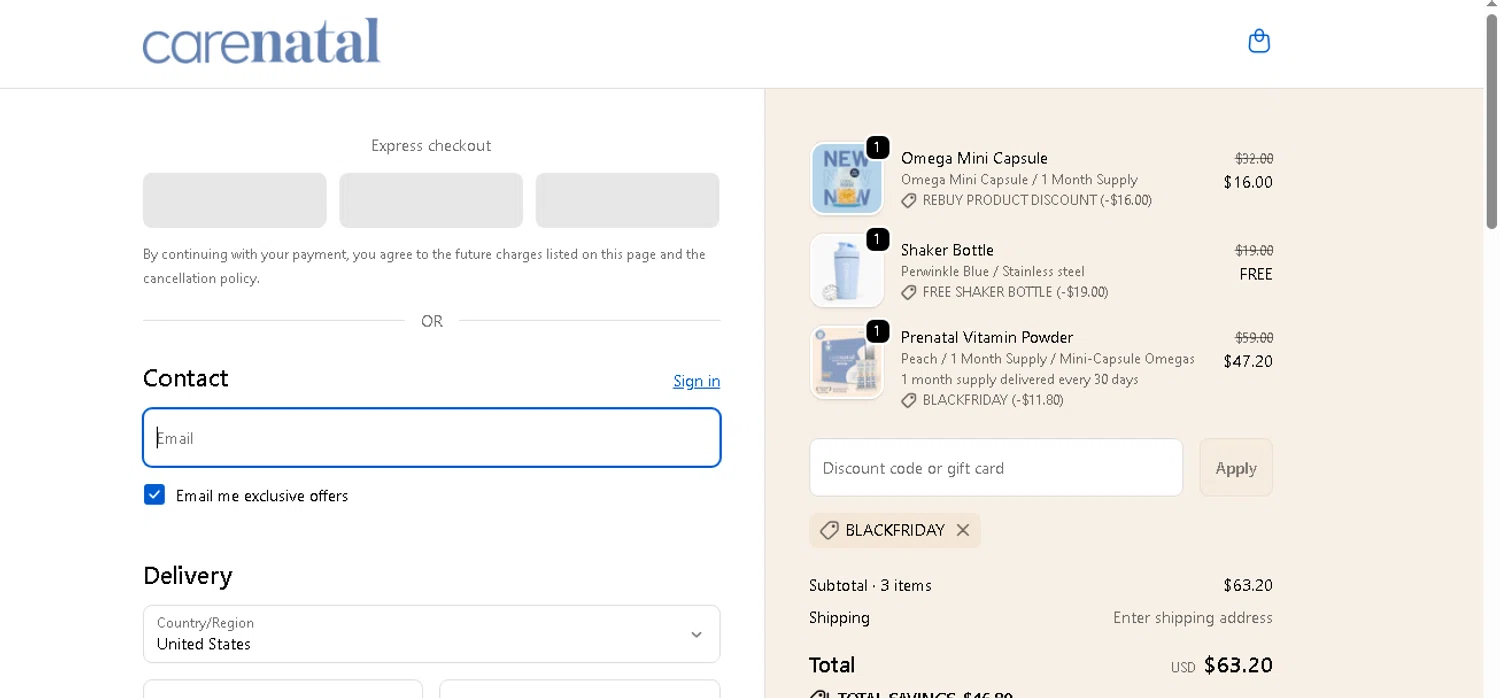Click 1 month supply delivered every 30 days
This screenshot has width=1500, height=698.
[1020, 380]
